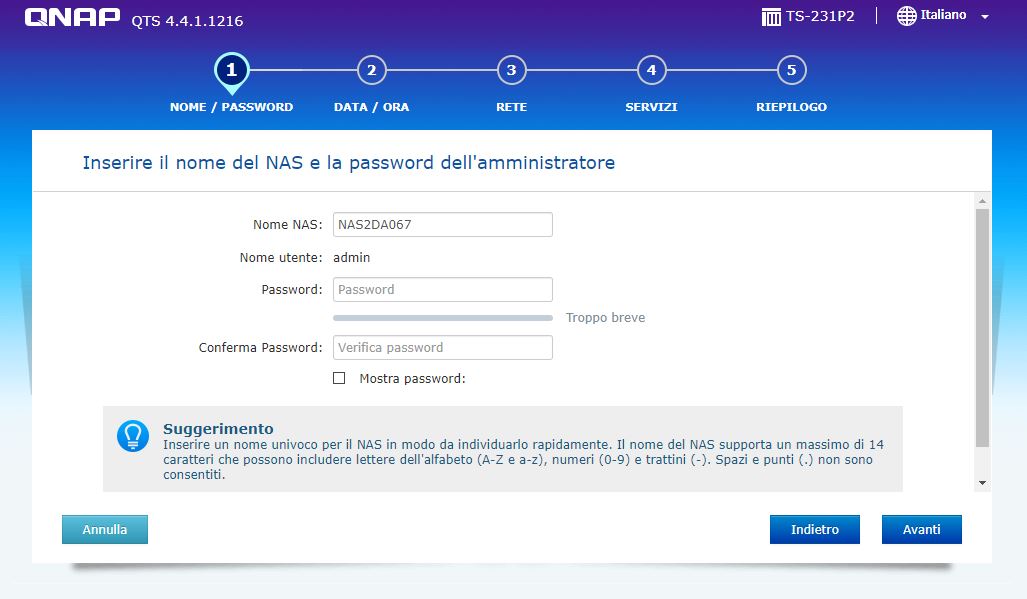The image size is (1027, 599).
Task: Select step 4 circle for Servizi
Action: [x=651, y=70]
